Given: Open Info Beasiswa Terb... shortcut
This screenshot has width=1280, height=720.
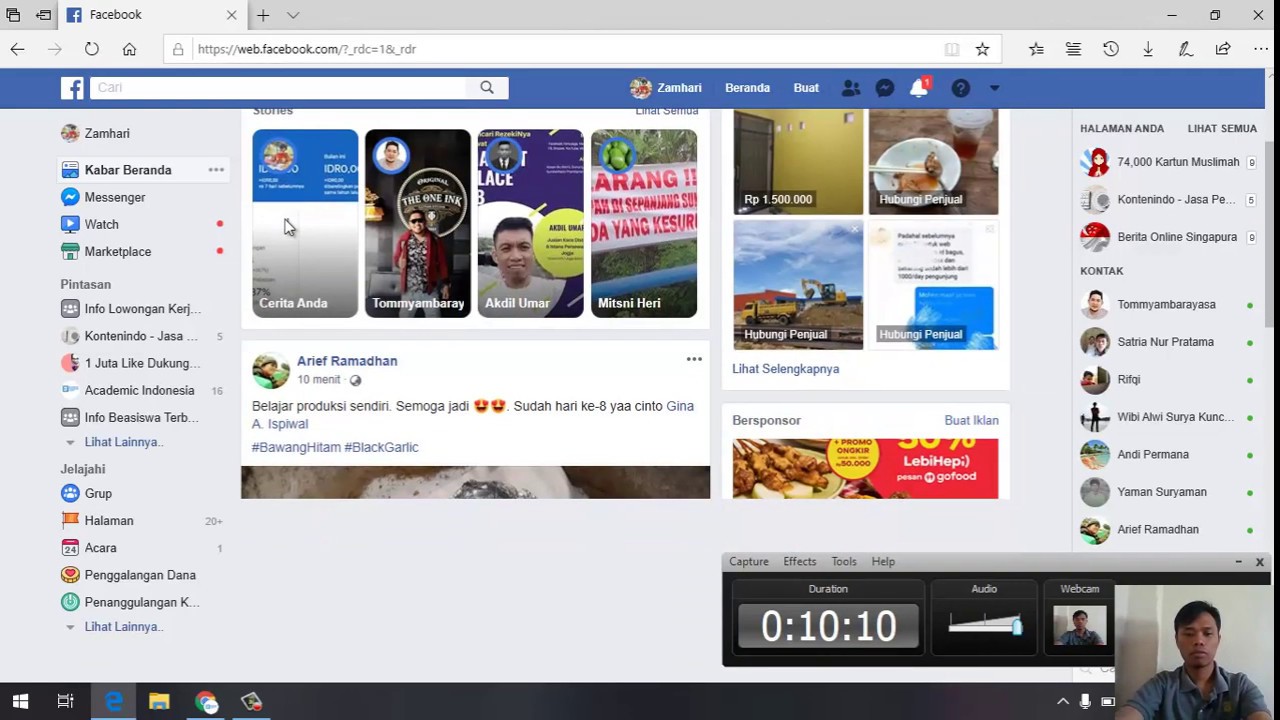Looking at the screenshot, I should click(x=141, y=417).
